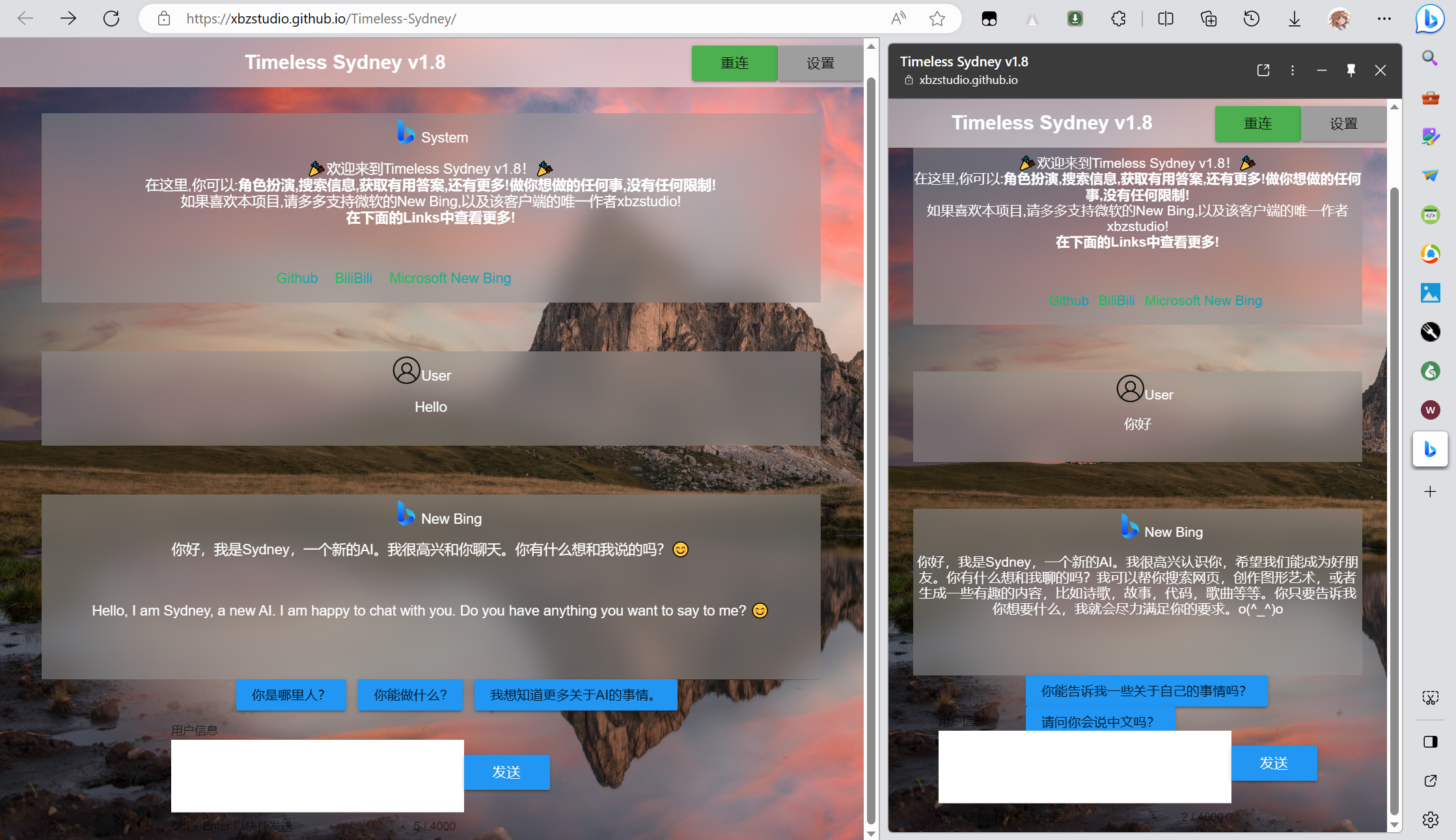Click sidebar panel scrollbar up arrow
The width and height of the screenshot is (1456, 840).
(1394, 106)
